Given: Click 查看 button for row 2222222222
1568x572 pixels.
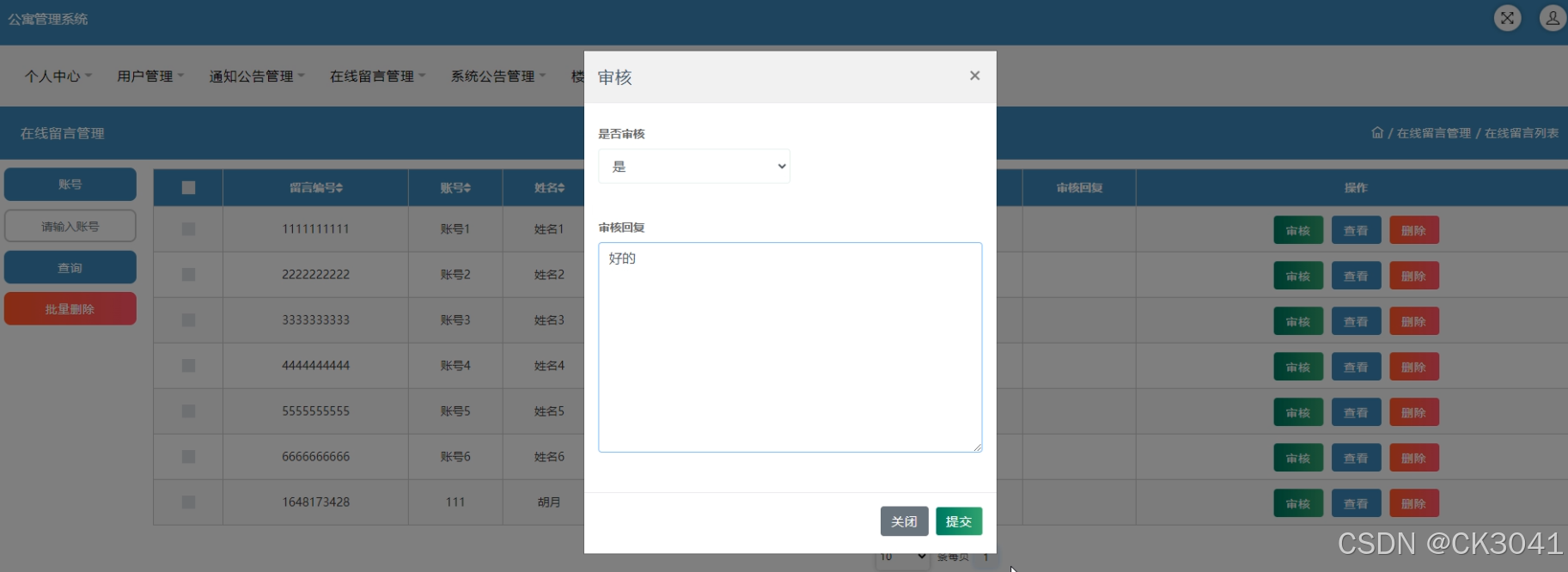Looking at the screenshot, I should click(1356, 276).
